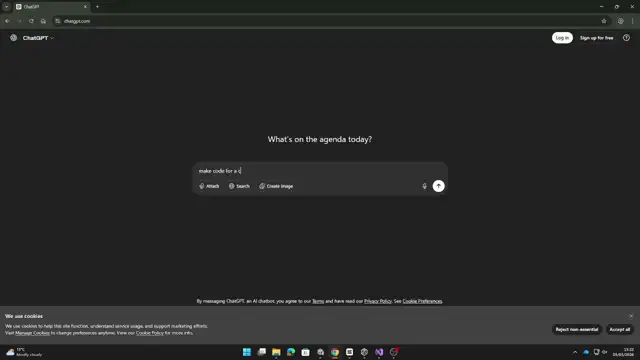Open the browser profile icon
This screenshot has height=360, width=640.
620,21
